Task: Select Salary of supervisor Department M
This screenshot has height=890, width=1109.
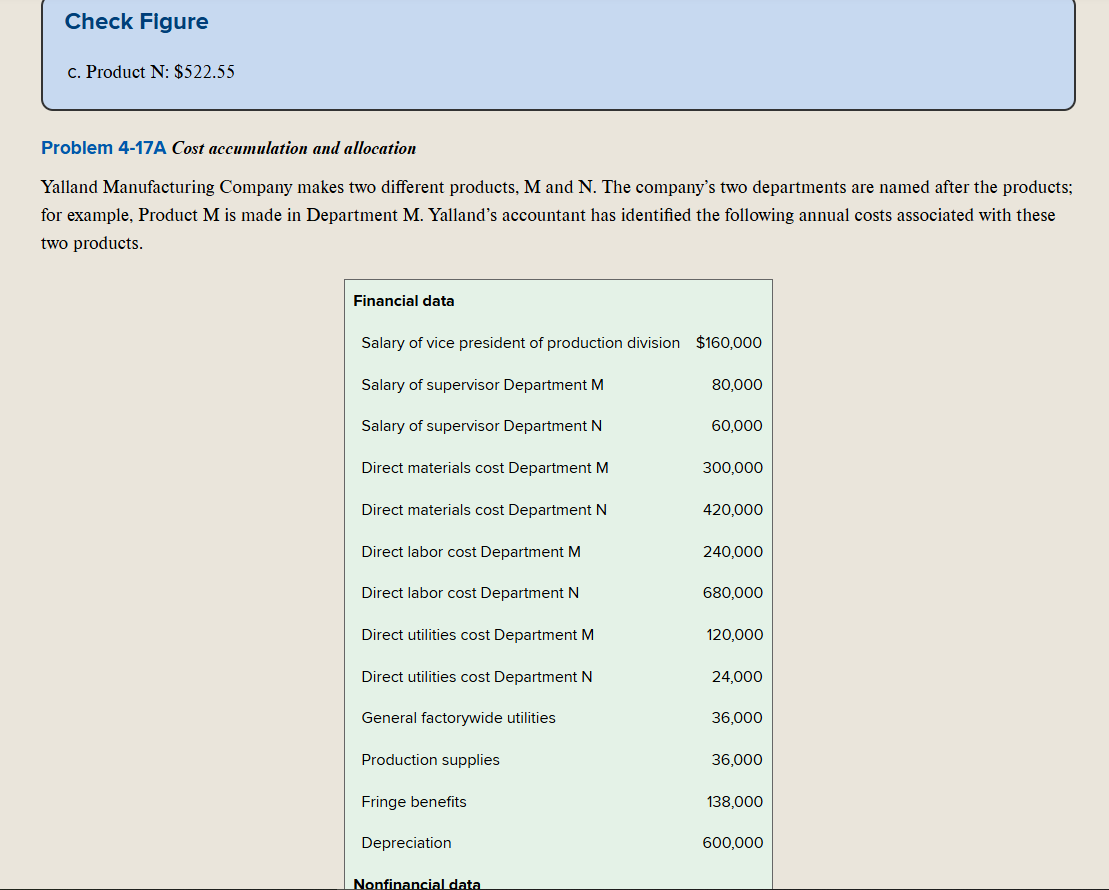Action: pyautogui.click(x=482, y=385)
